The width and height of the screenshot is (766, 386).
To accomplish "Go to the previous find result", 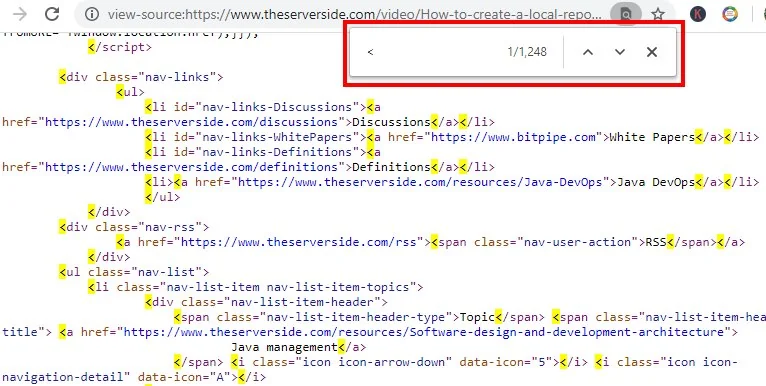I will pos(588,52).
